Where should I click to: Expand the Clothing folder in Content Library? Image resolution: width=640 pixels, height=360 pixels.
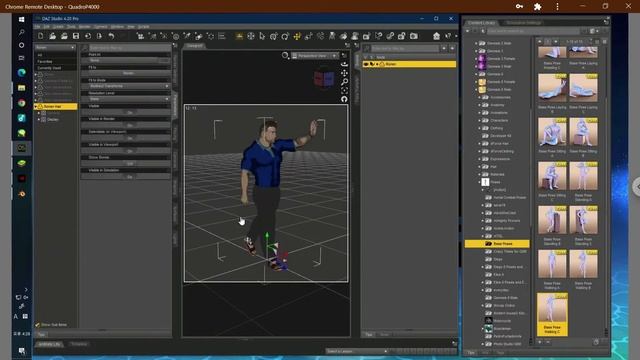tap(479, 128)
